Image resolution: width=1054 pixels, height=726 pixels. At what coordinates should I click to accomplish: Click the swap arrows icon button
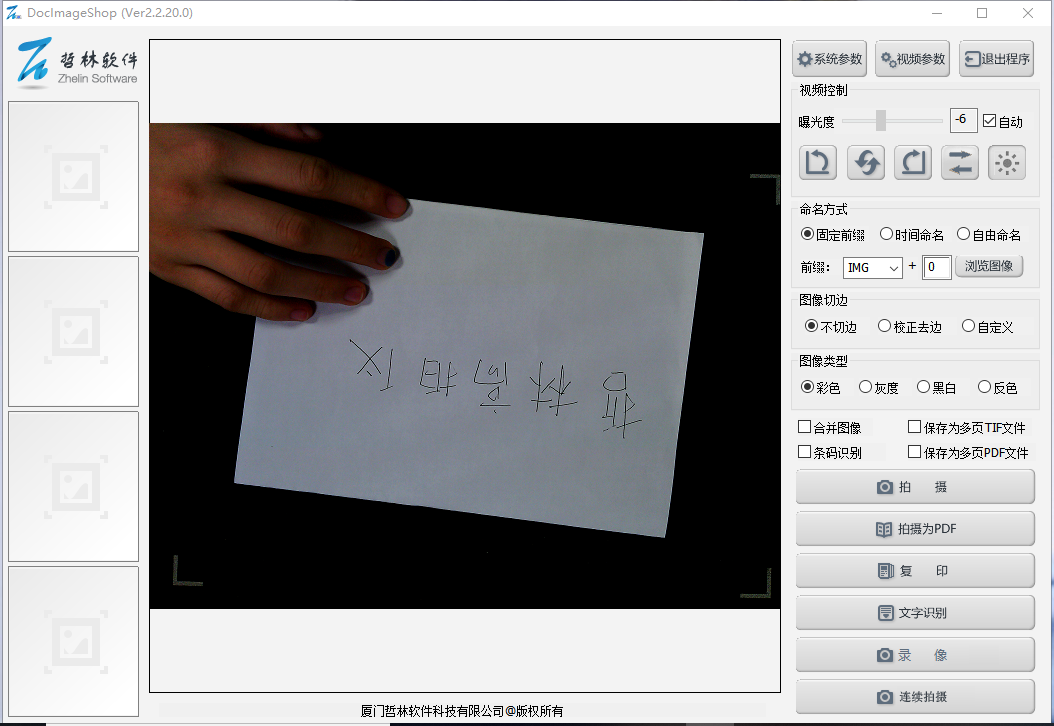coord(960,163)
